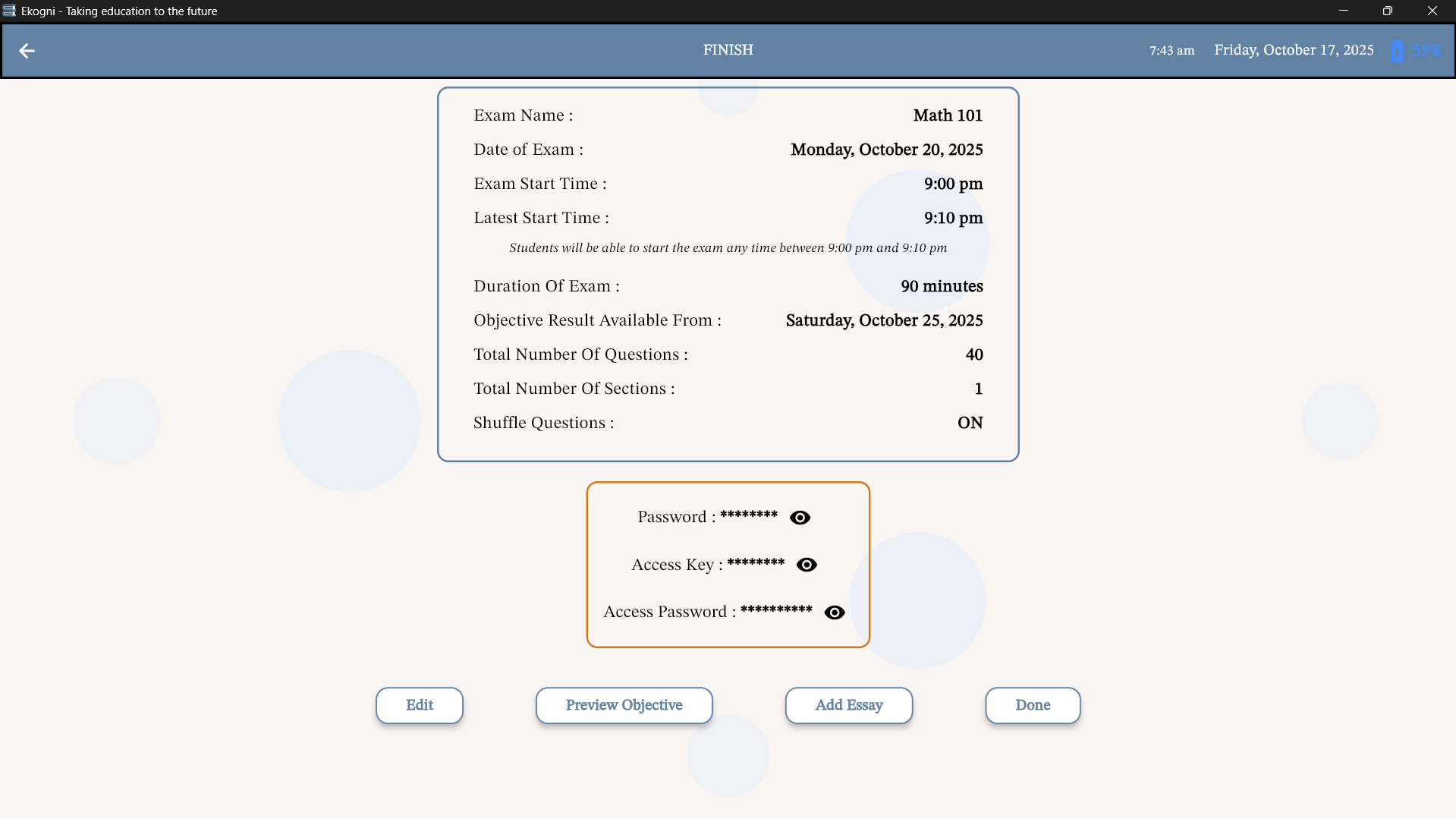This screenshot has width=1456, height=819.
Task: Click the Shuffle Questions ON value
Action: coord(970,423)
